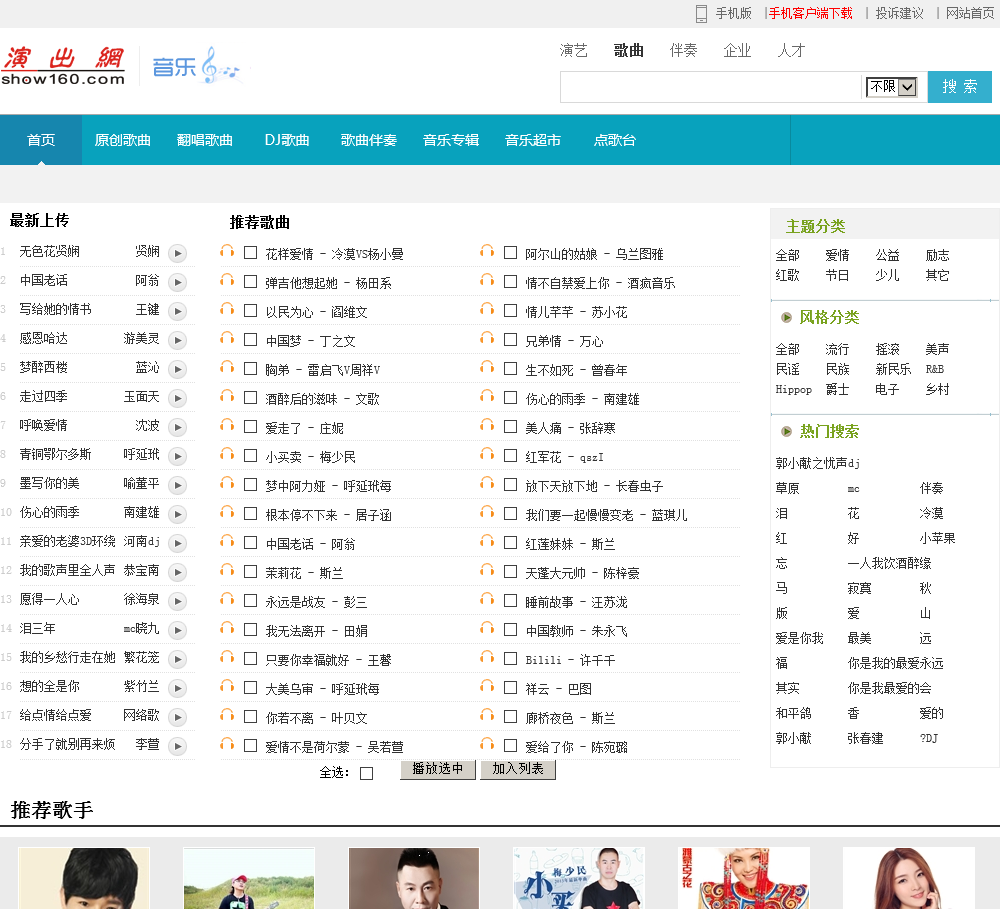This screenshot has width=1000, height=909.
Task: Play 青铜鄂尔多斯 from latest uploads
Action: 177,456
